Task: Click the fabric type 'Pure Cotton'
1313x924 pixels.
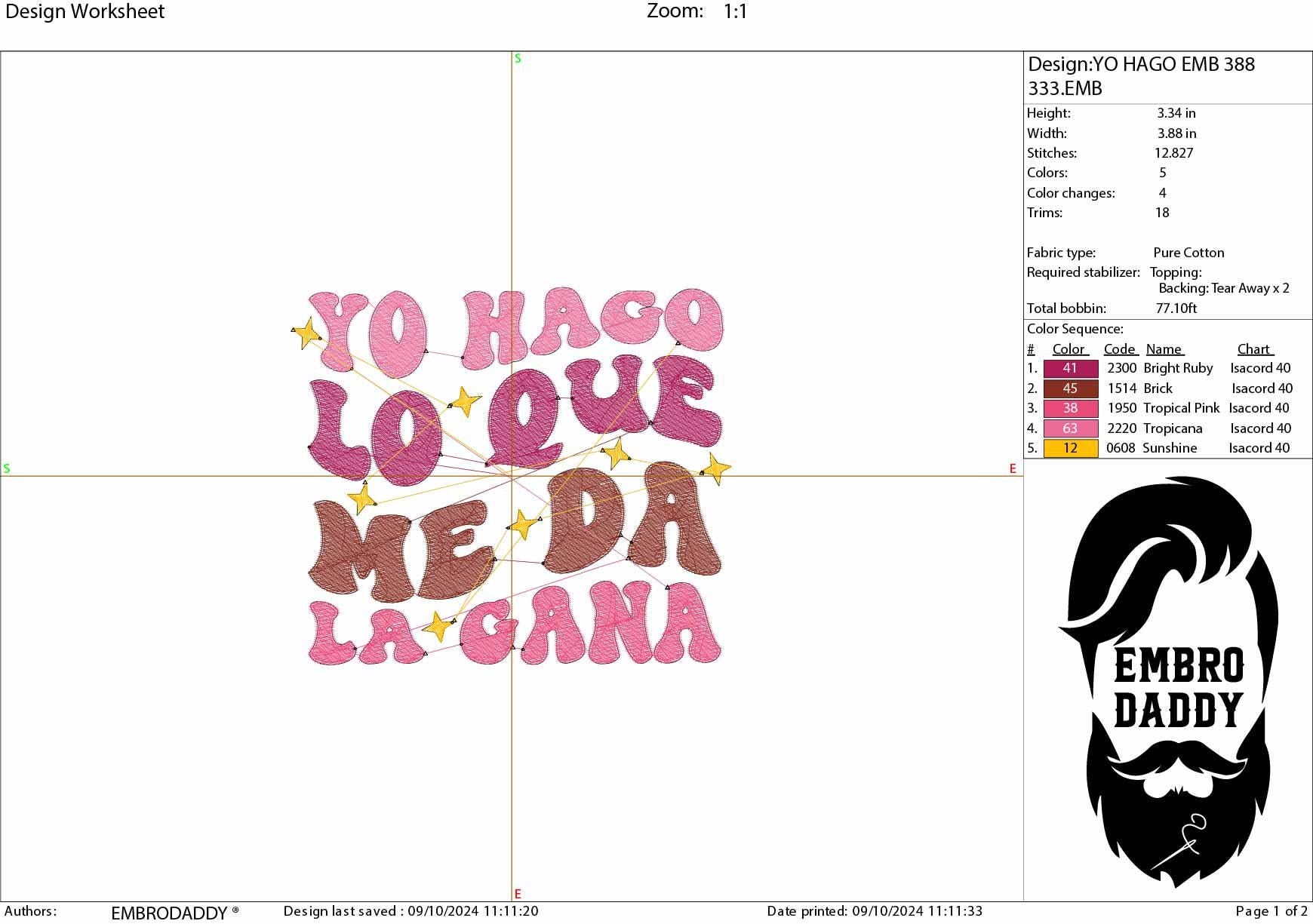Action: [x=1188, y=253]
